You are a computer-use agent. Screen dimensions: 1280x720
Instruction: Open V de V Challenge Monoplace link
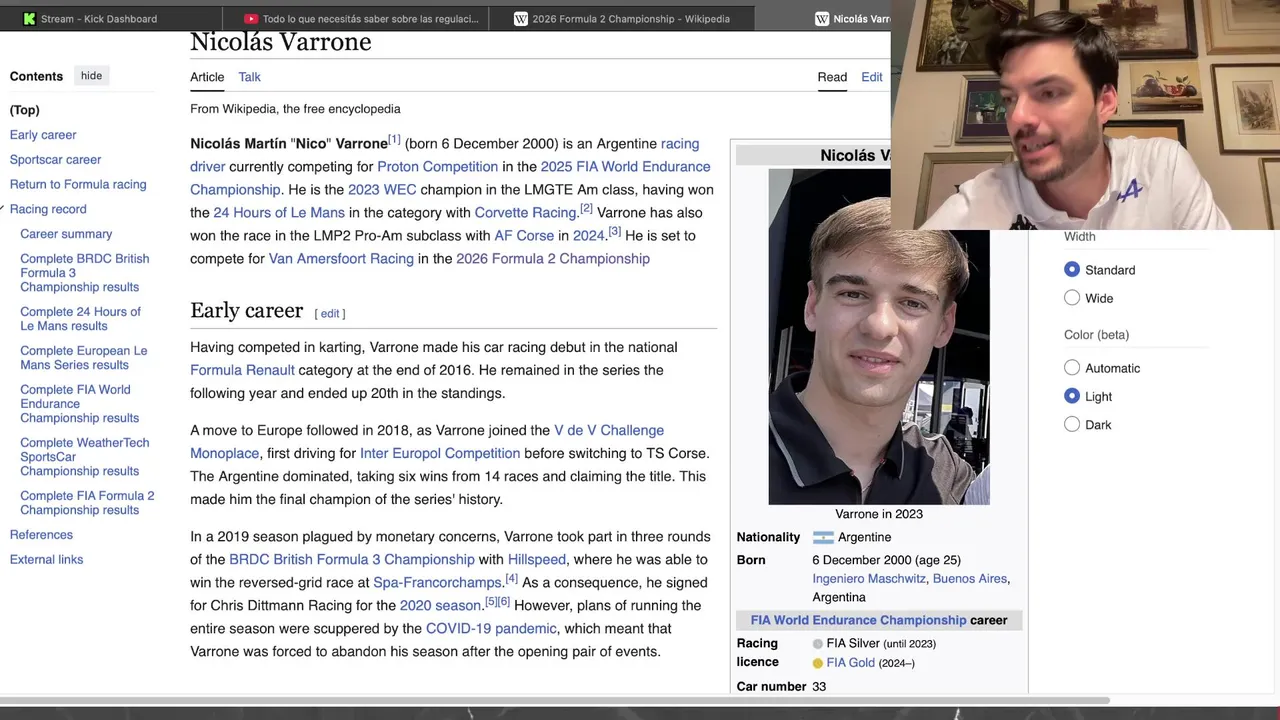[609, 430]
